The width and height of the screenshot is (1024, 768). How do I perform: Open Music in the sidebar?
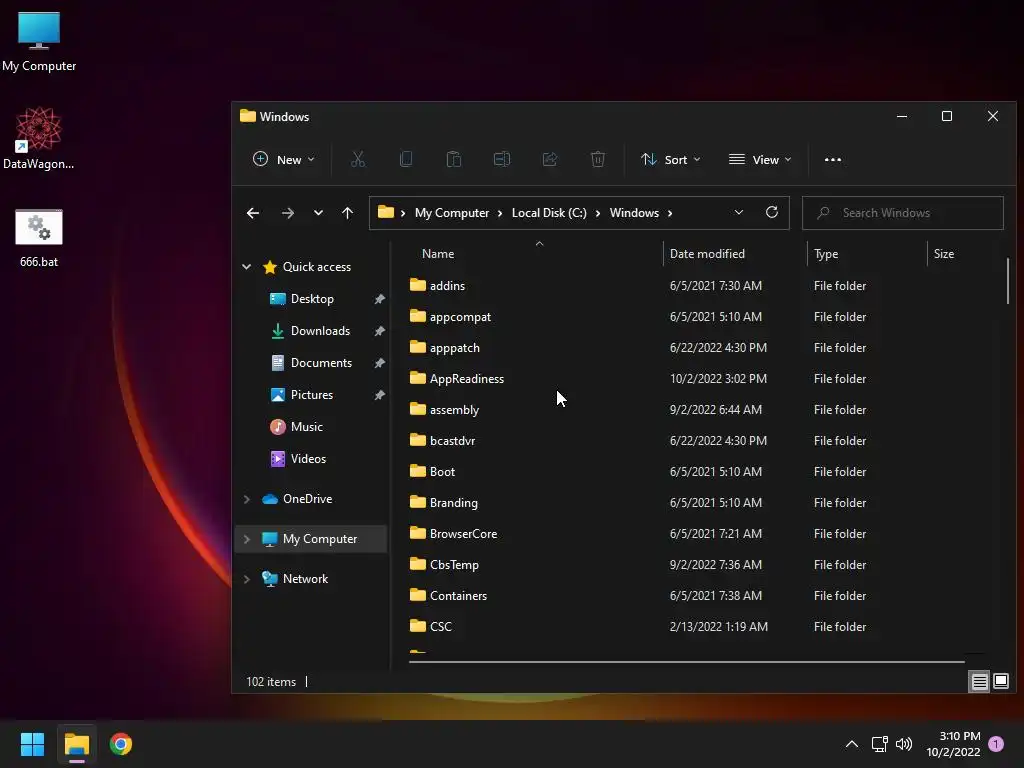click(x=306, y=427)
